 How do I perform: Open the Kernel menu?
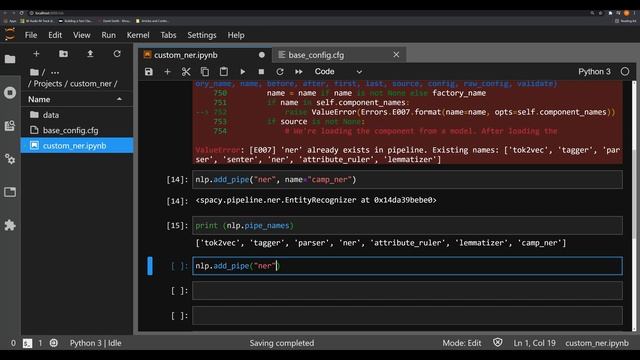(x=138, y=35)
